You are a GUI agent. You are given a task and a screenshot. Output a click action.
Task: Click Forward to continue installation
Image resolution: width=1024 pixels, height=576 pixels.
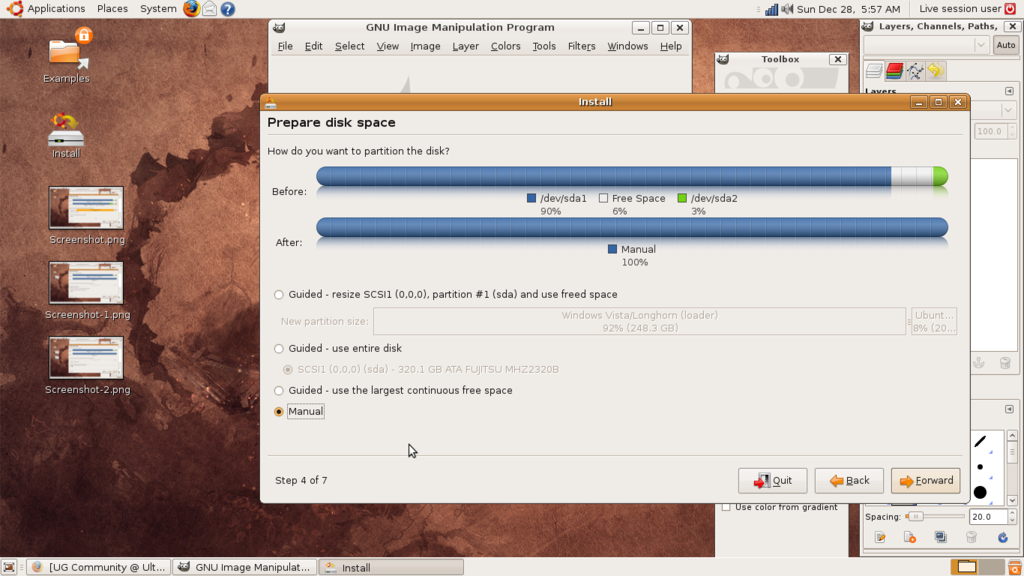tap(925, 481)
